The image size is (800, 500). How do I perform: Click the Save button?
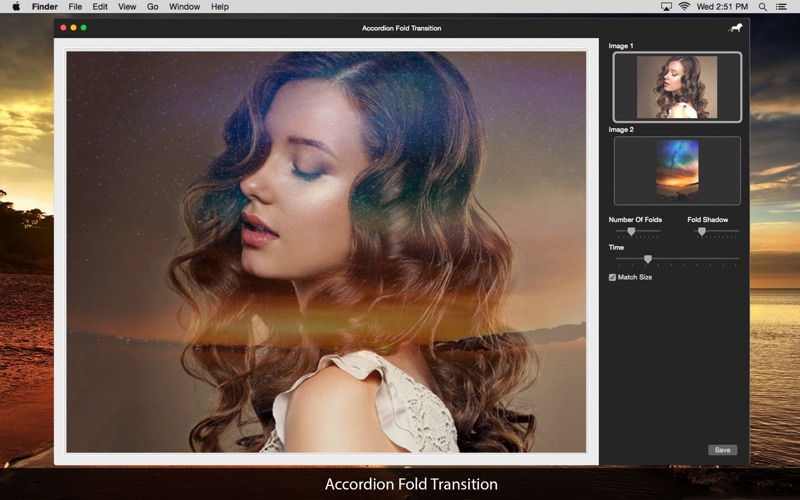click(722, 449)
